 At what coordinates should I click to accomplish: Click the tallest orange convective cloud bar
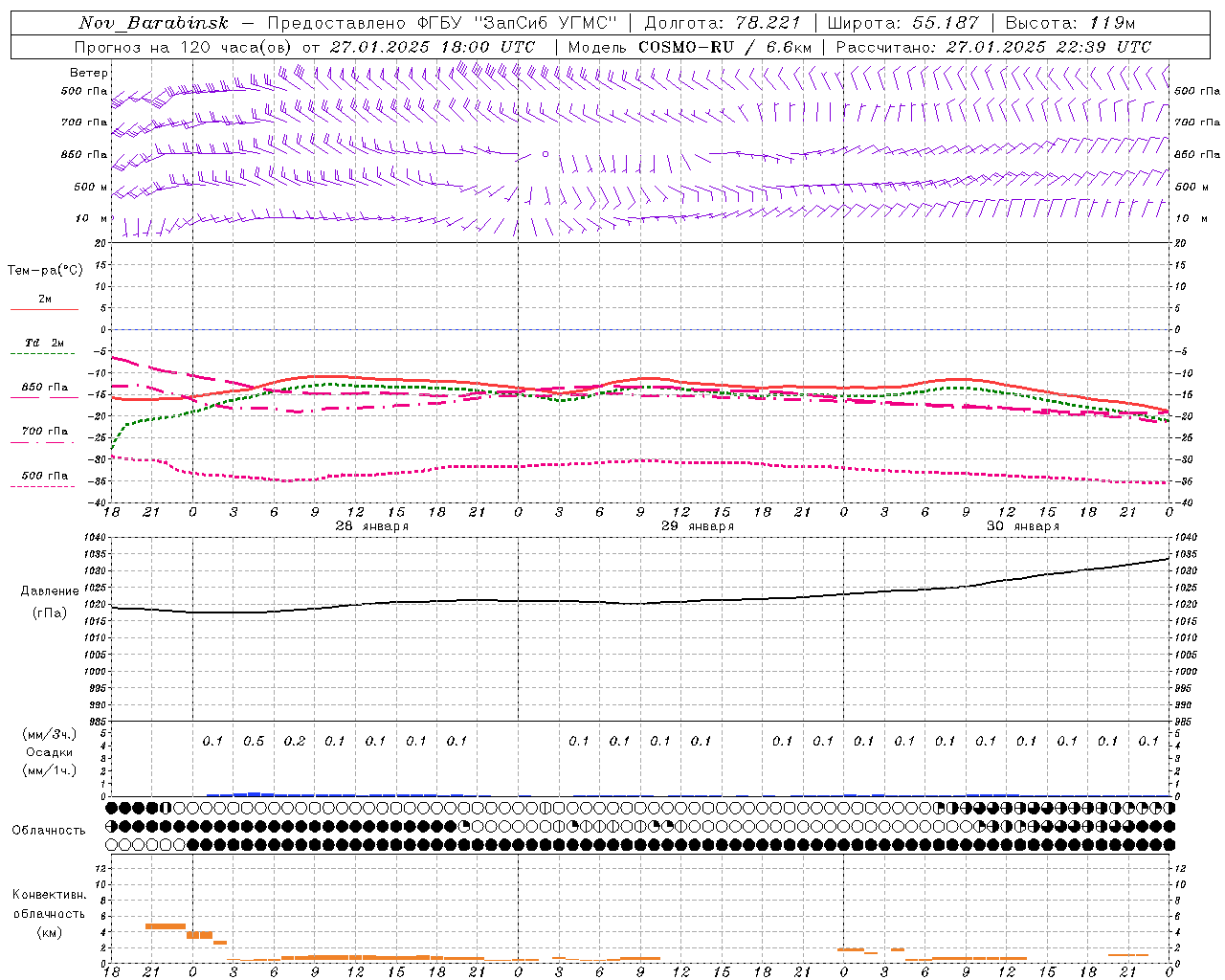[x=165, y=925]
